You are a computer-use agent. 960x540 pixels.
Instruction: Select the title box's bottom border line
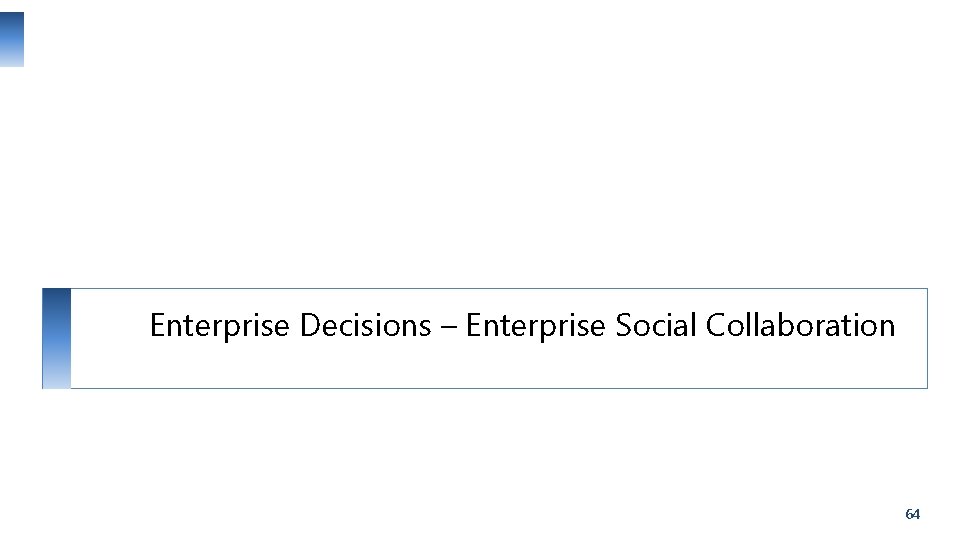pyautogui.click(x=499, y=388)
